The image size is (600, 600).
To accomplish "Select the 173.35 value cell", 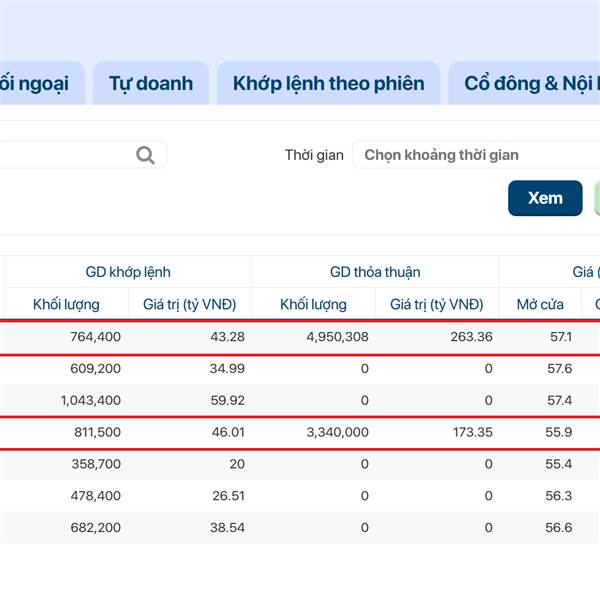I will tap(473, 432).
